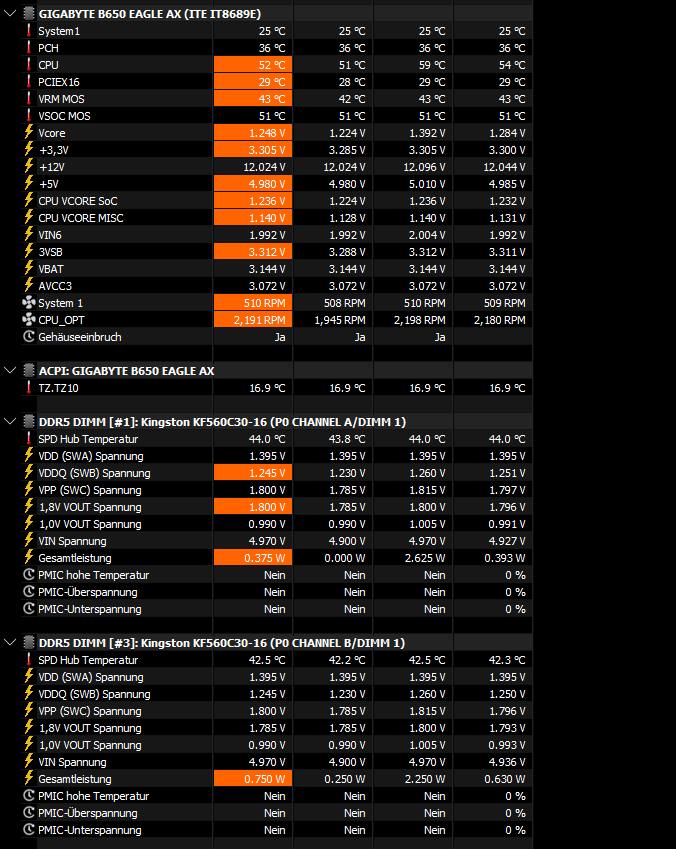Image resolution: width=676 pixels, height=849 pixels.
Task: Click the chip icon beside GIGABYTE B650 EAGLE AX (ITE IT8689E)
Action: [x=29, y=14]
